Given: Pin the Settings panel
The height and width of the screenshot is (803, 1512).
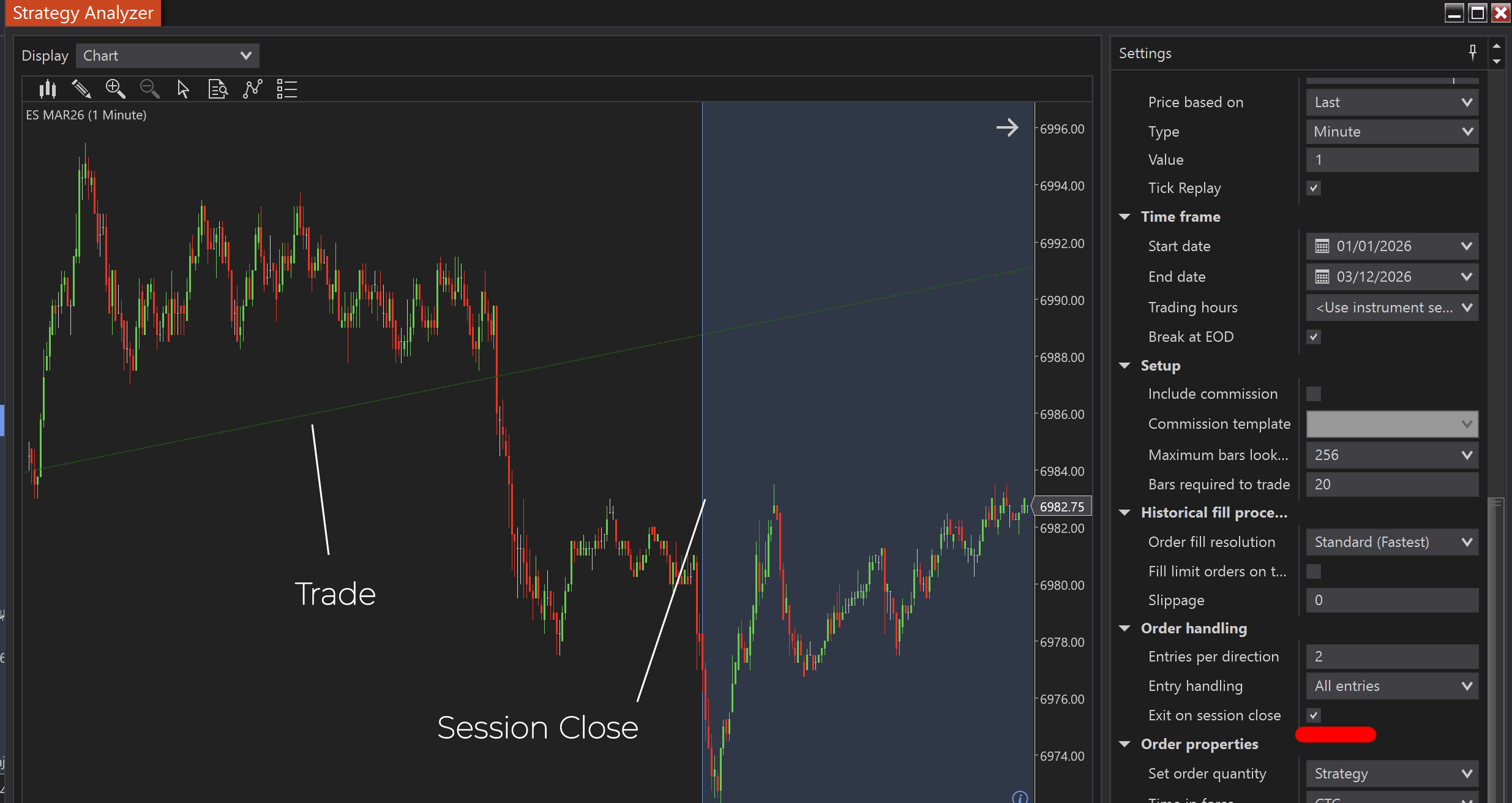Looking at the screenshot, I should click(x=1472, y=53).
